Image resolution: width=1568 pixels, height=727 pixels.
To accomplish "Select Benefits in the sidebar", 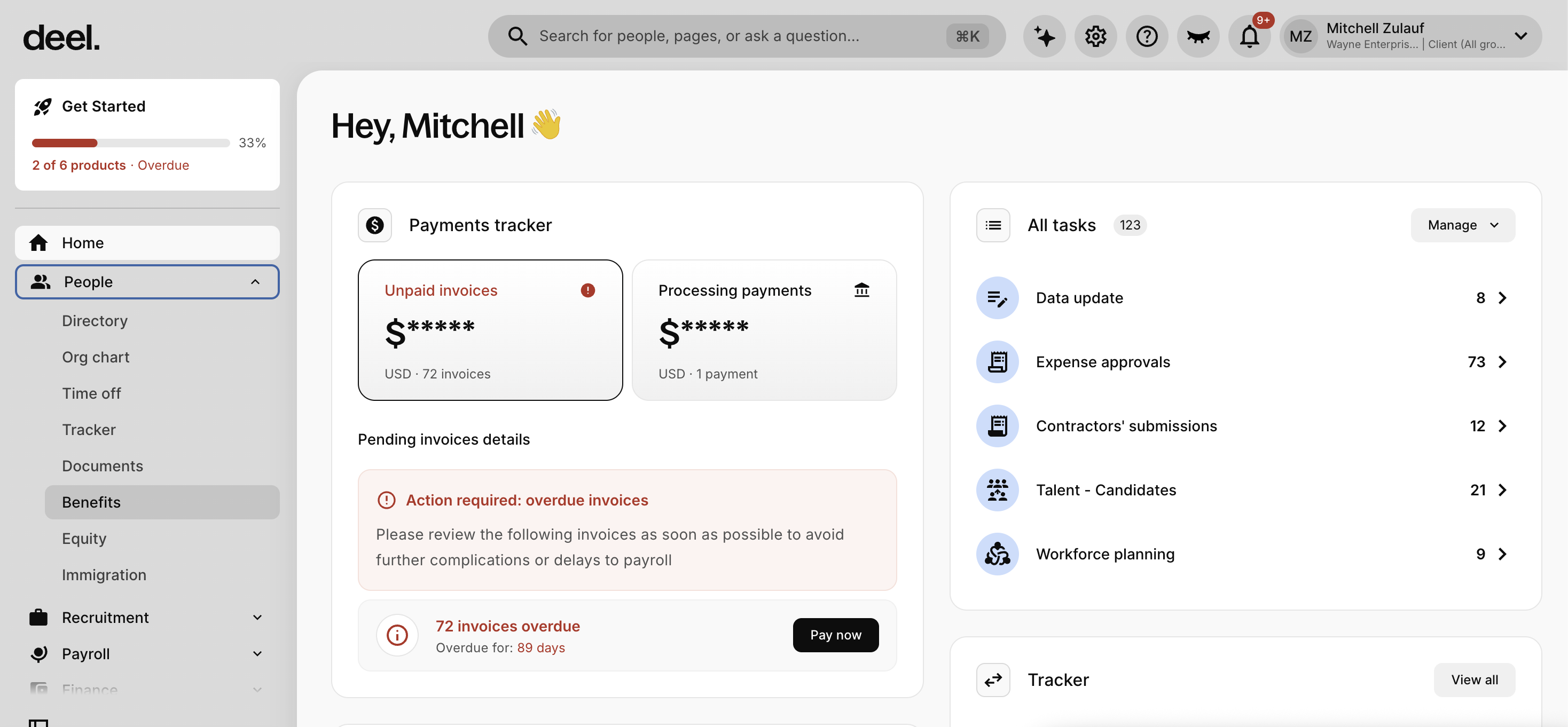I will [x=162, y=502].
